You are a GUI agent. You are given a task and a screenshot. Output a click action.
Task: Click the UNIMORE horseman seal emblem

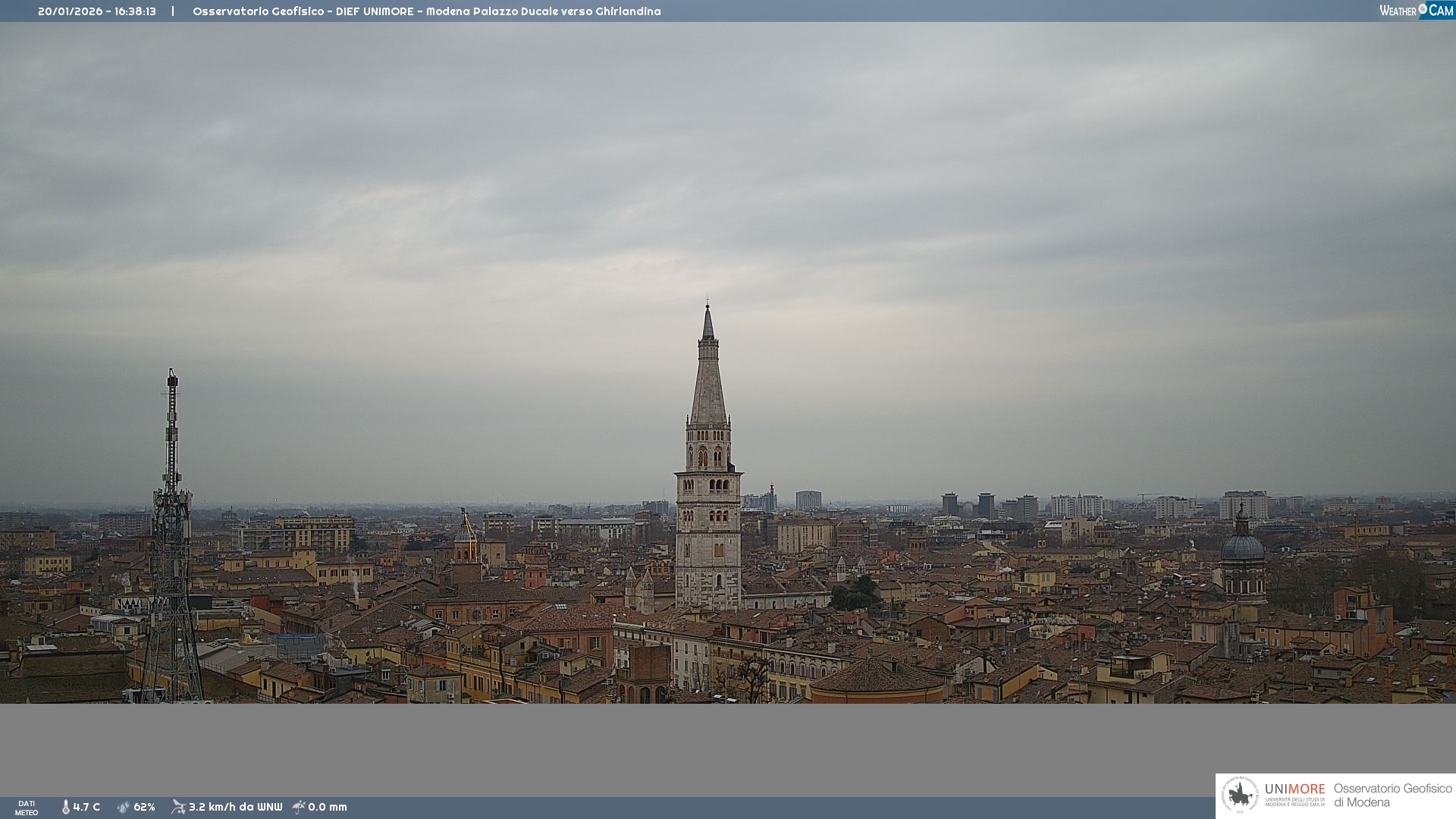[x=1240, y=795]
